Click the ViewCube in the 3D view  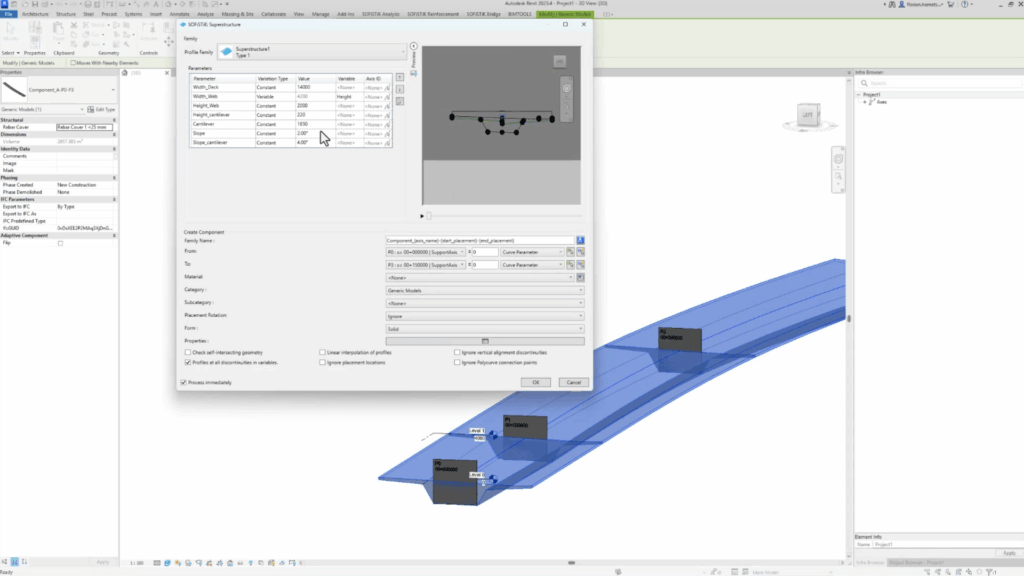pos(807,116)
